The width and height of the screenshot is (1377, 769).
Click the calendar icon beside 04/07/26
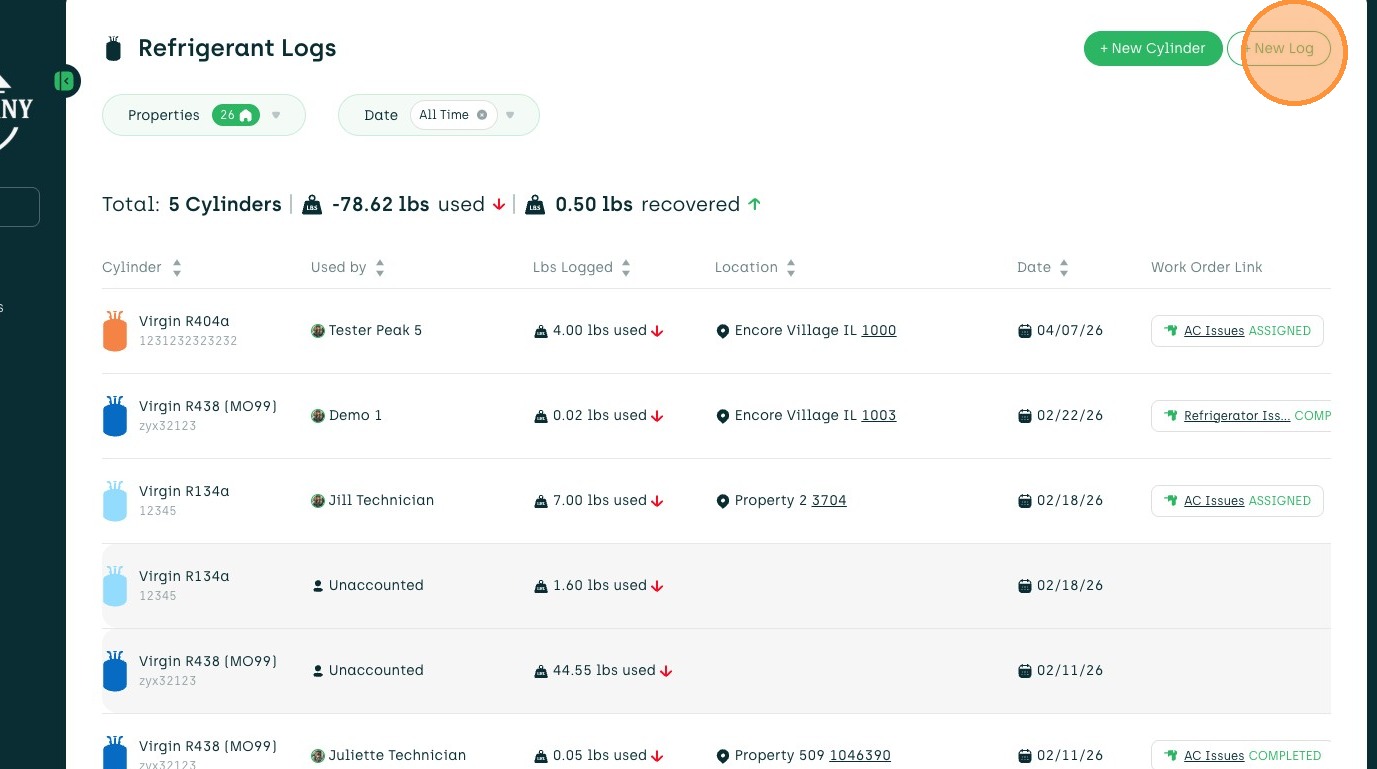point(1025,331)
